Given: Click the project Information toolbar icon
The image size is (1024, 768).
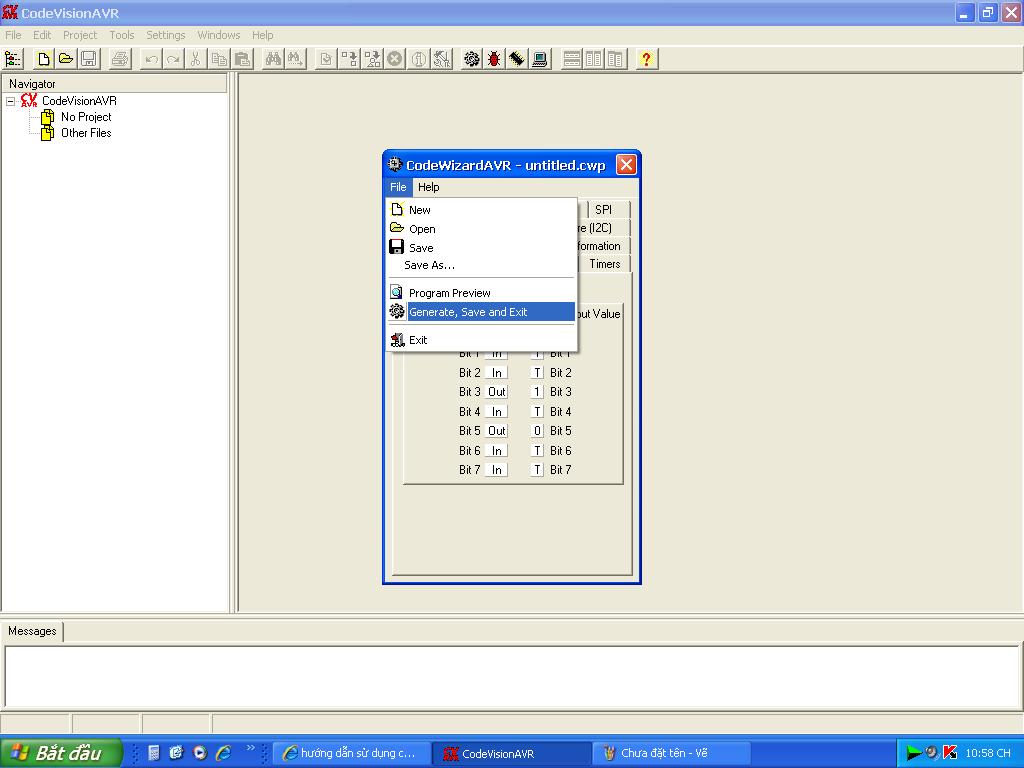Looking at the screenshot, I should point(418,59).
